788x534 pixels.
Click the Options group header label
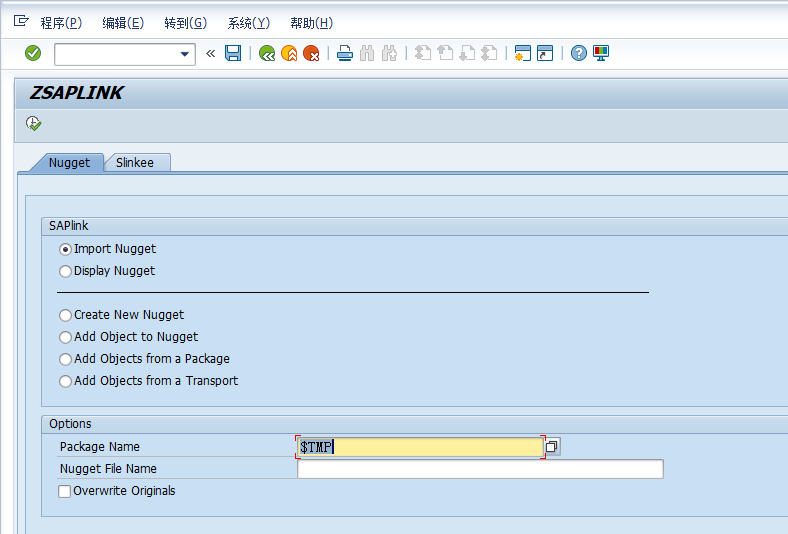click(x=70, y=424)
